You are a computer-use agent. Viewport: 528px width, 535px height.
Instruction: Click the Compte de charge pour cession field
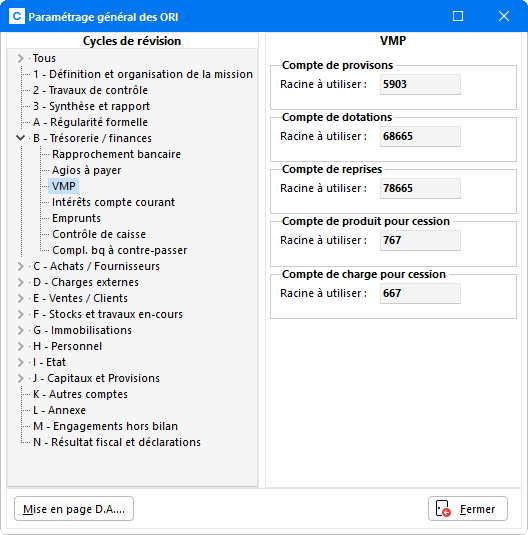pyautogui.click(x=420, y=293)
